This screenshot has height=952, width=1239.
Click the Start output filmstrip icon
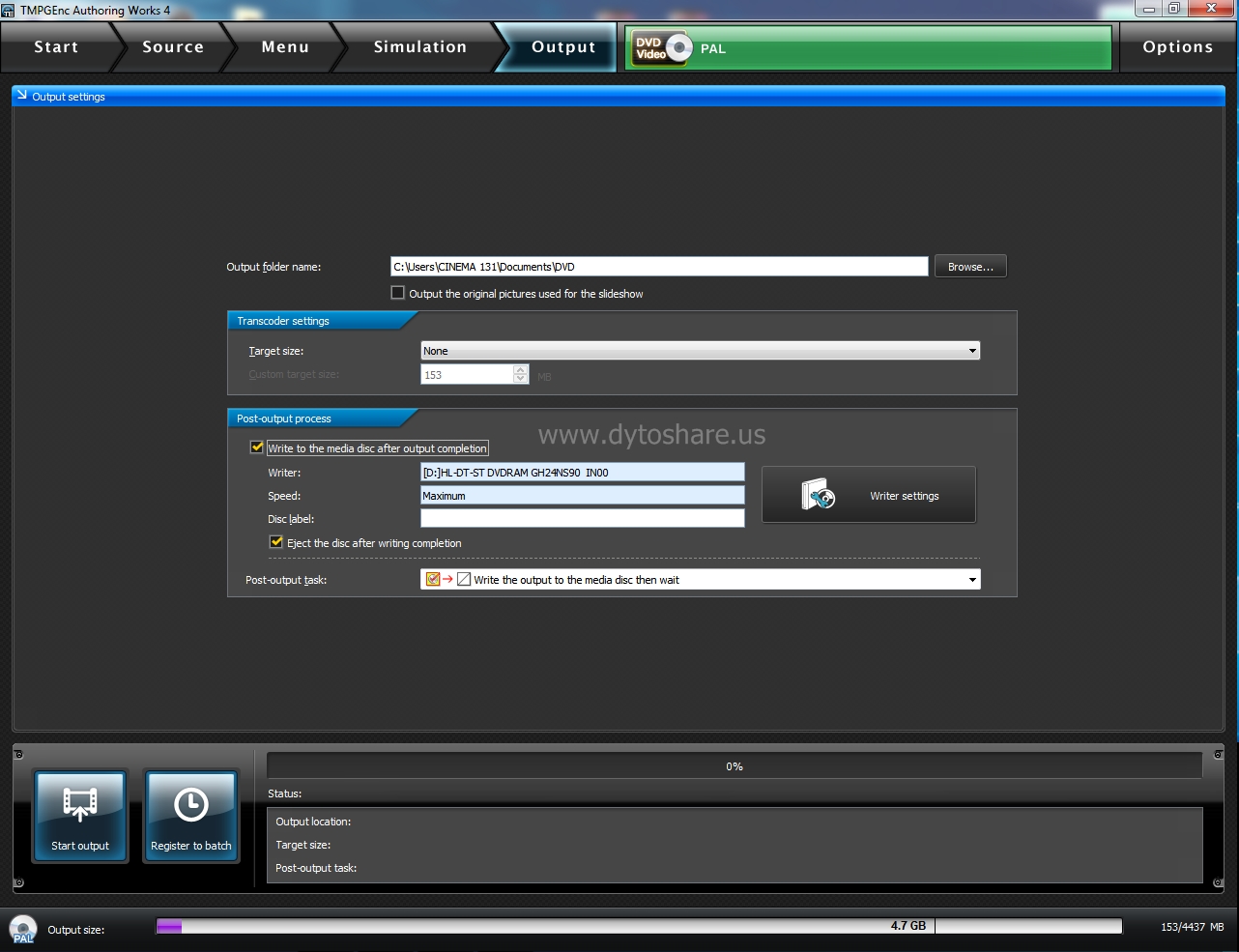(80, 803)
